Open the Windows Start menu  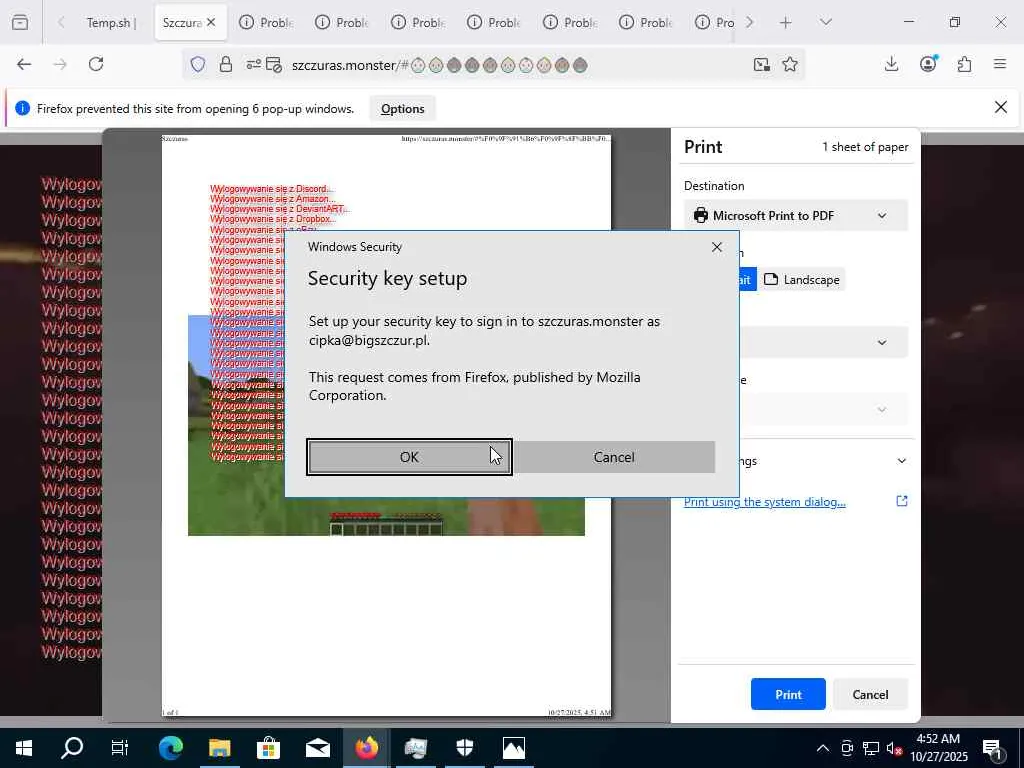24,748
